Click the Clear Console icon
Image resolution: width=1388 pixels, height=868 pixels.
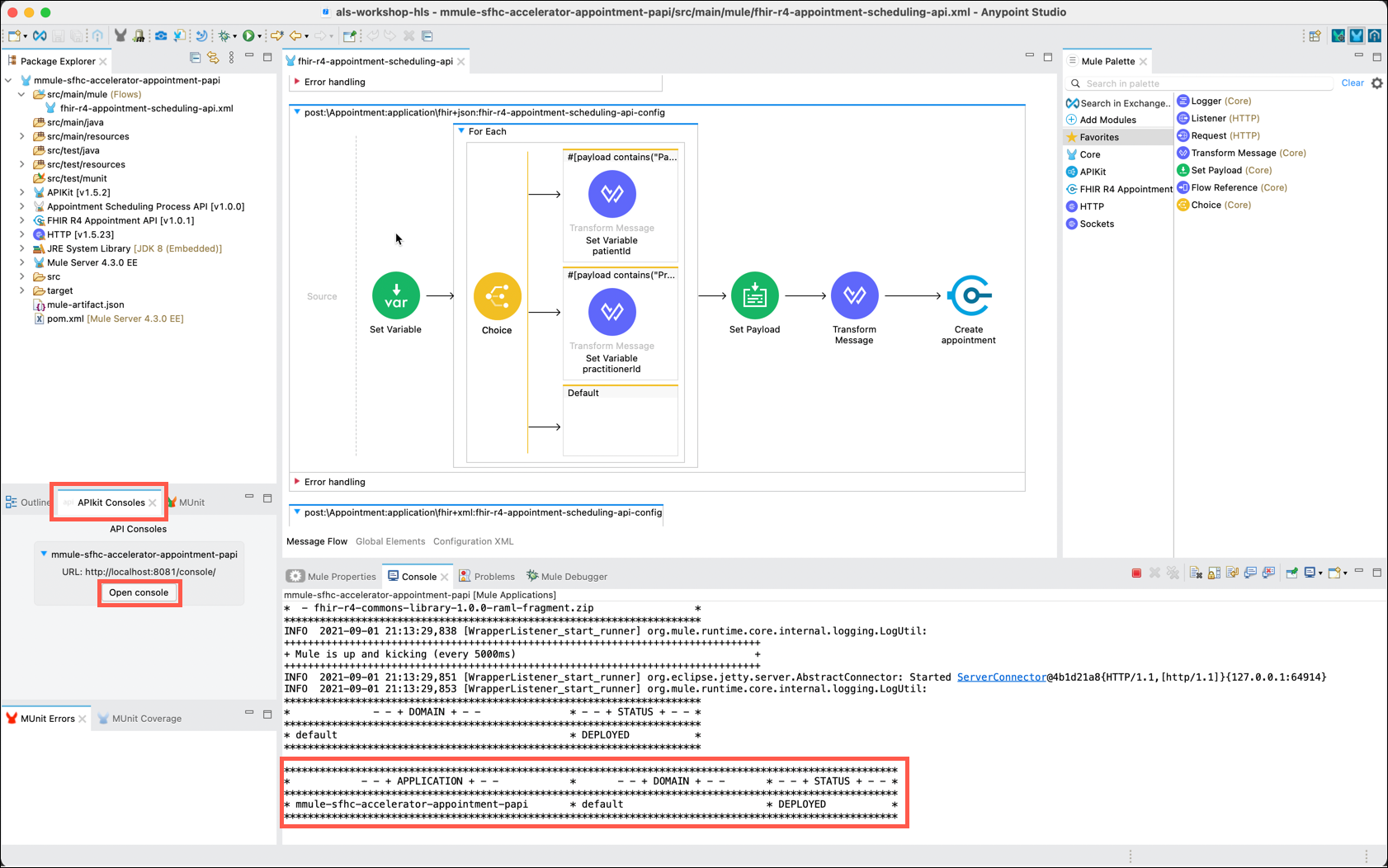pyautogui.click(x=1196, y=573)
